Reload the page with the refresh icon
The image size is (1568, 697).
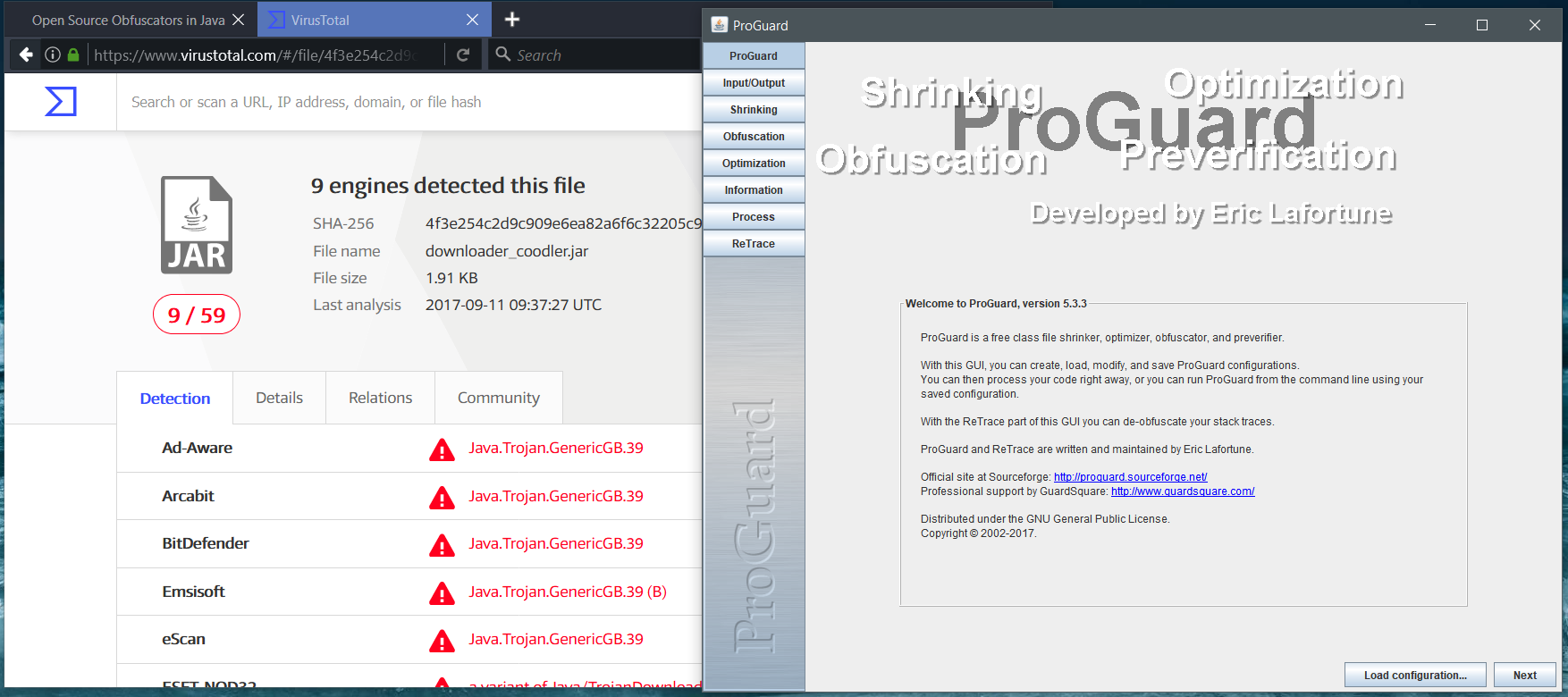(463, 55)
